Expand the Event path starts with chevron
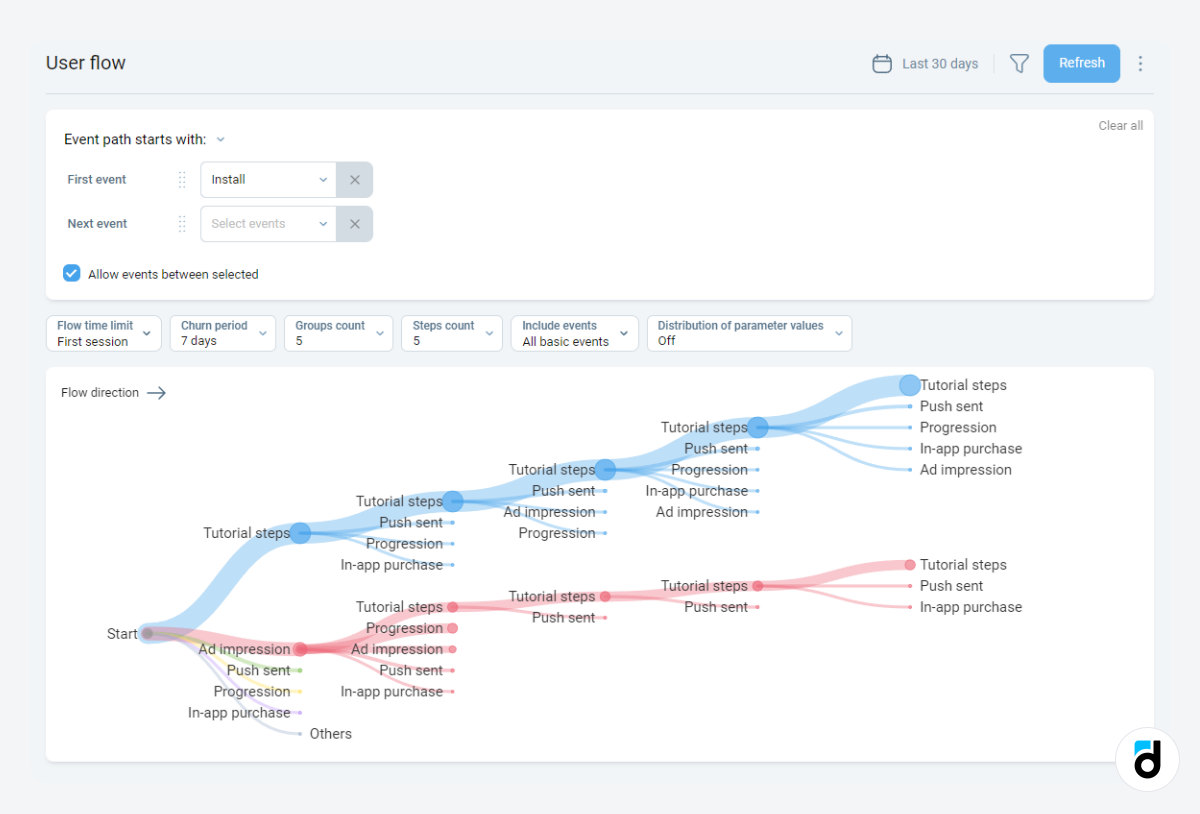This screenshot has height=814, width=1200. point(221,140)
